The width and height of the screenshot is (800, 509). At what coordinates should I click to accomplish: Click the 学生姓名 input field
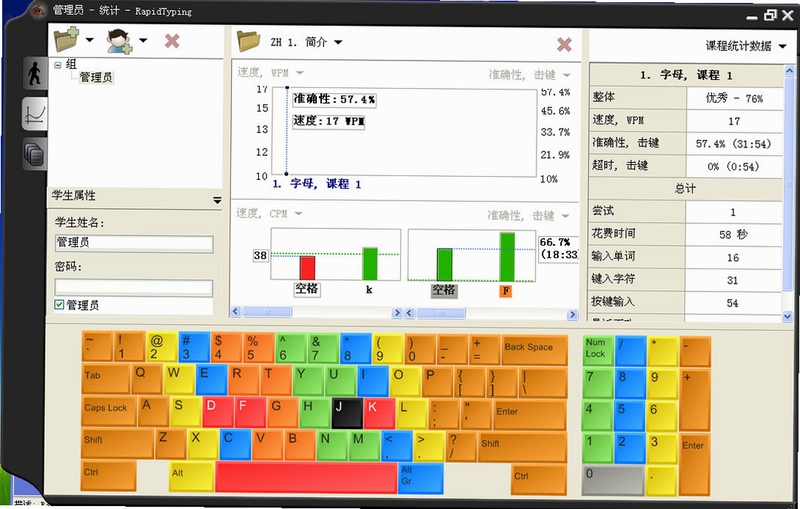(x=134, y=243)
